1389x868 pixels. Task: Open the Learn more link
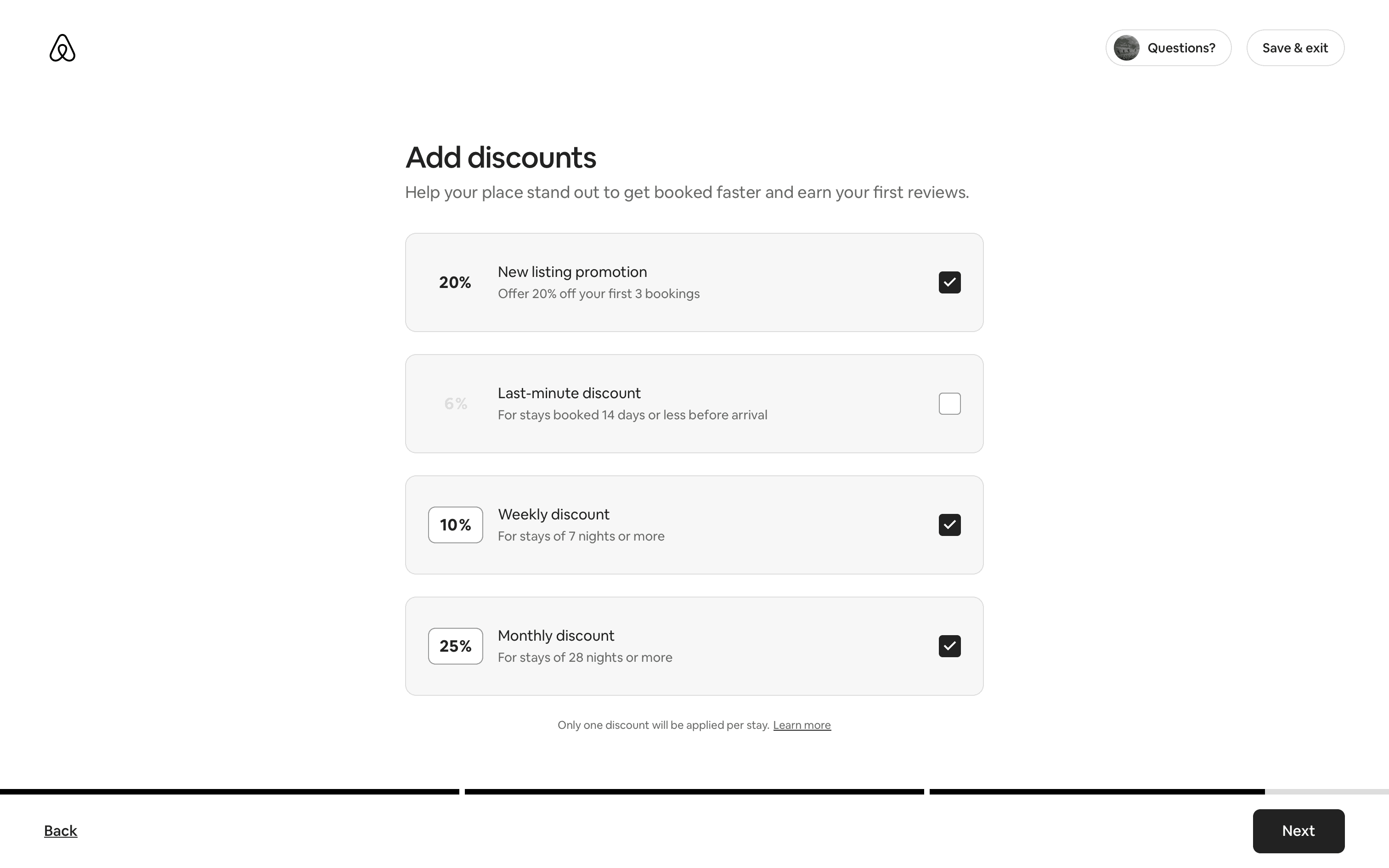801,725
